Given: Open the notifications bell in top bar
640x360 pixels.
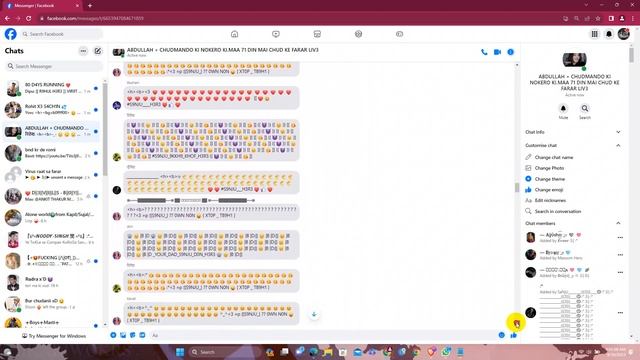Looking at the screenshot, I should [x=609, y=34].
